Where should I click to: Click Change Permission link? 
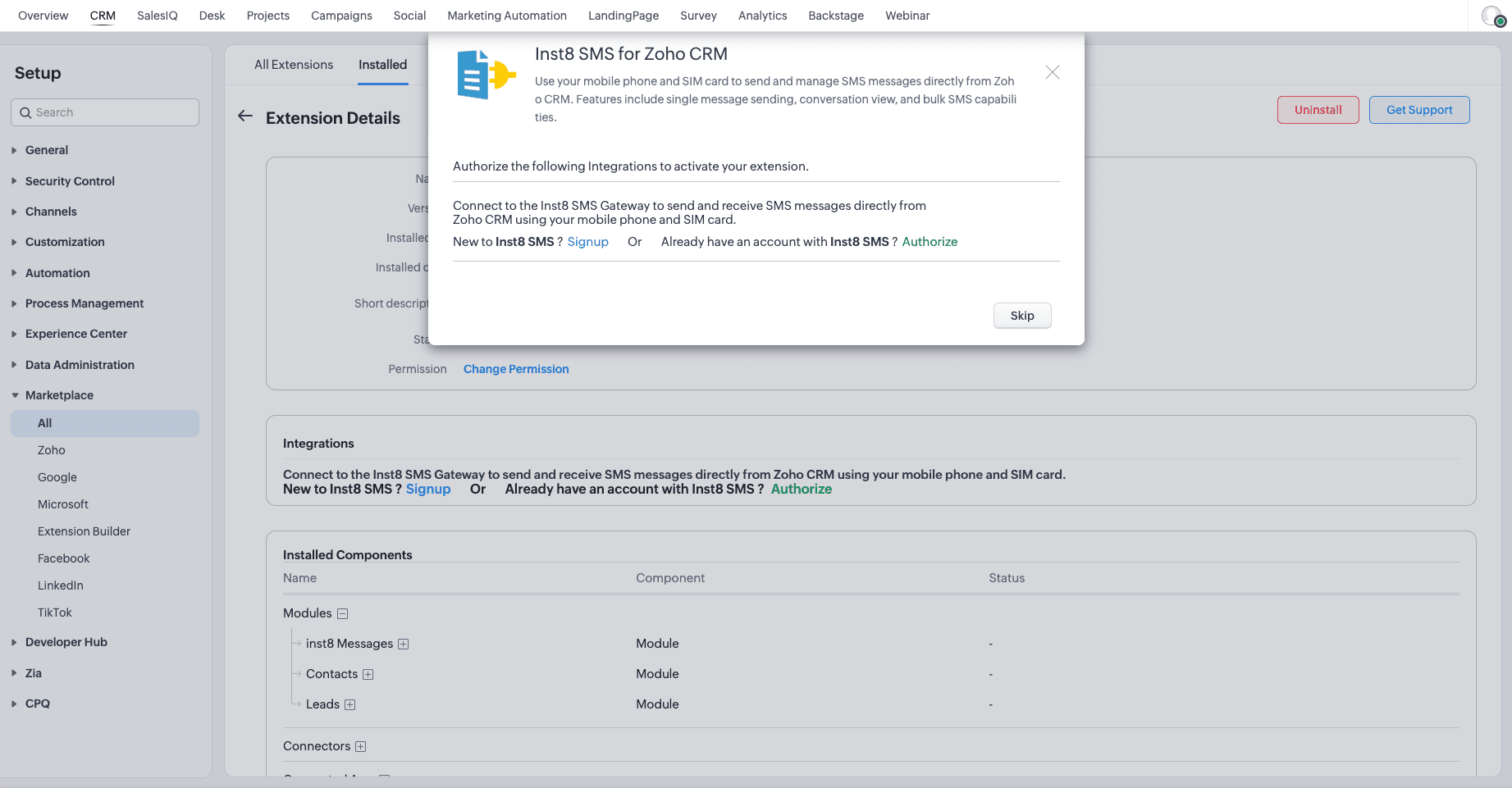(x=516, y=369)
